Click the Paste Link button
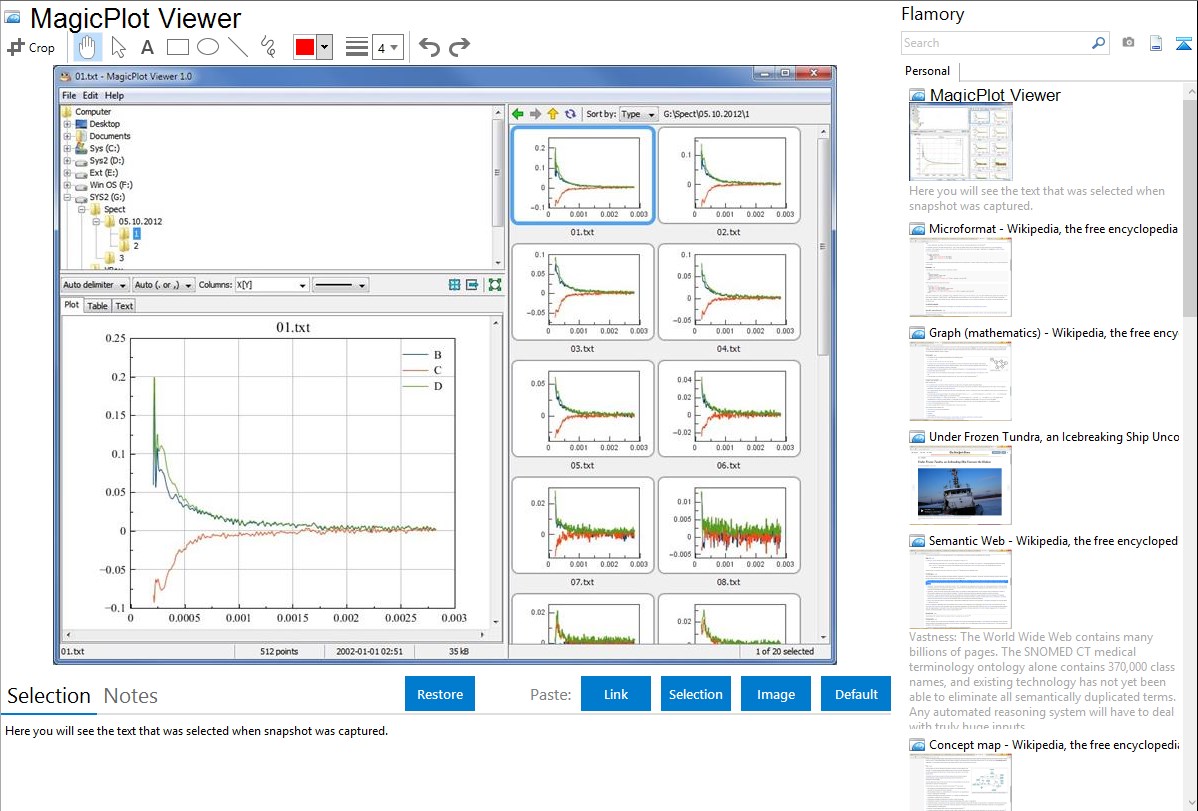The width and height of the screenshot is (1198, 811). 616,694
